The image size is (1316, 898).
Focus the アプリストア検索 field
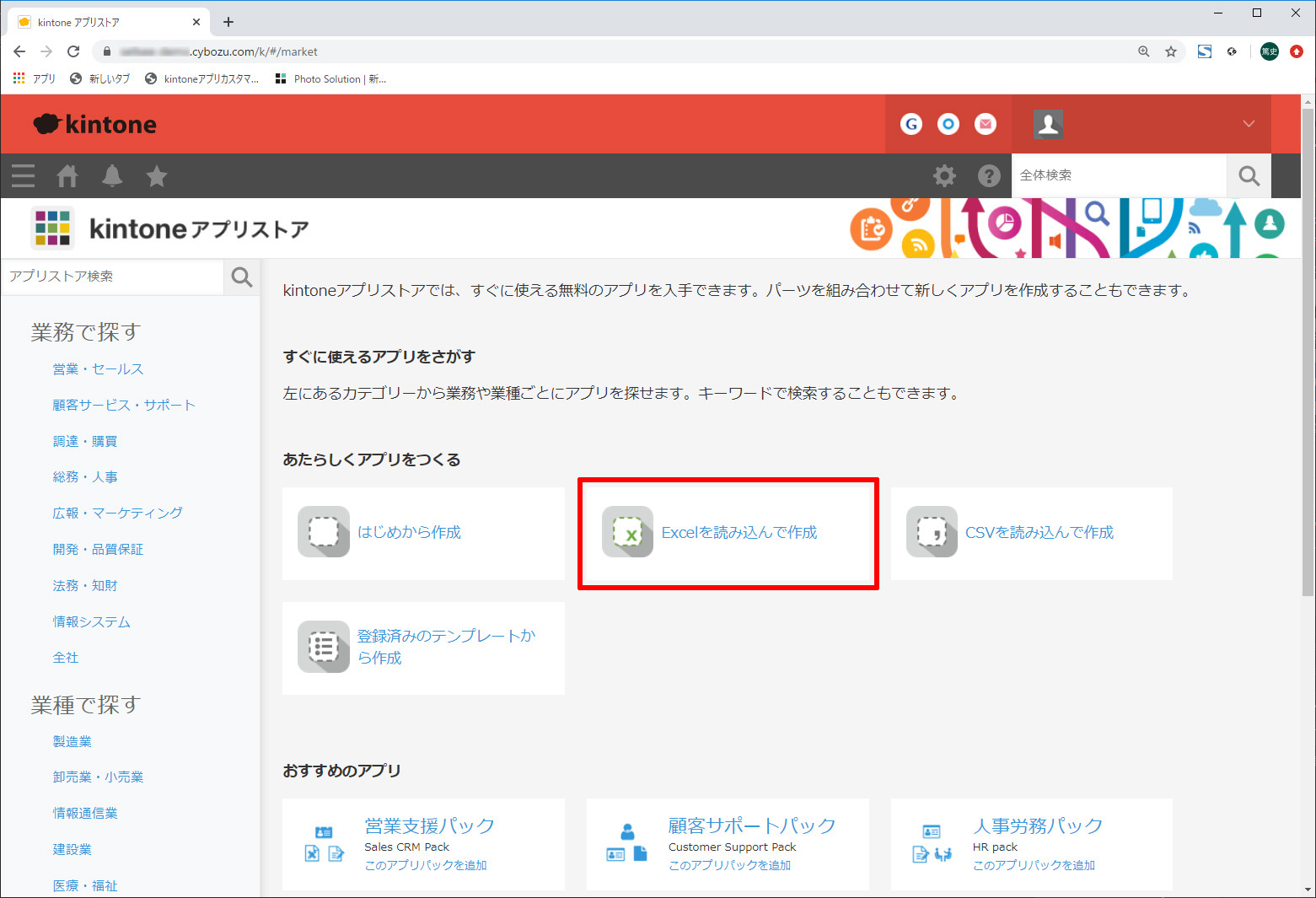[x=112, y=277]
